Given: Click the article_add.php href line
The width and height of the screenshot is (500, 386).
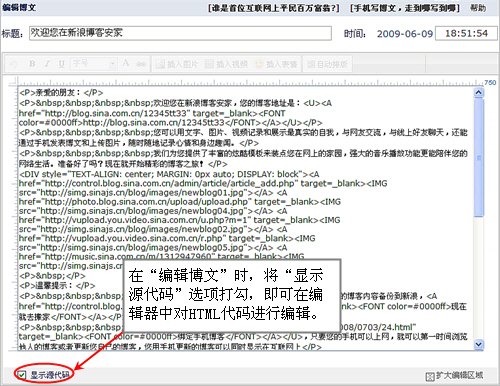Looking at the screenshot, I should coord(203,183).
